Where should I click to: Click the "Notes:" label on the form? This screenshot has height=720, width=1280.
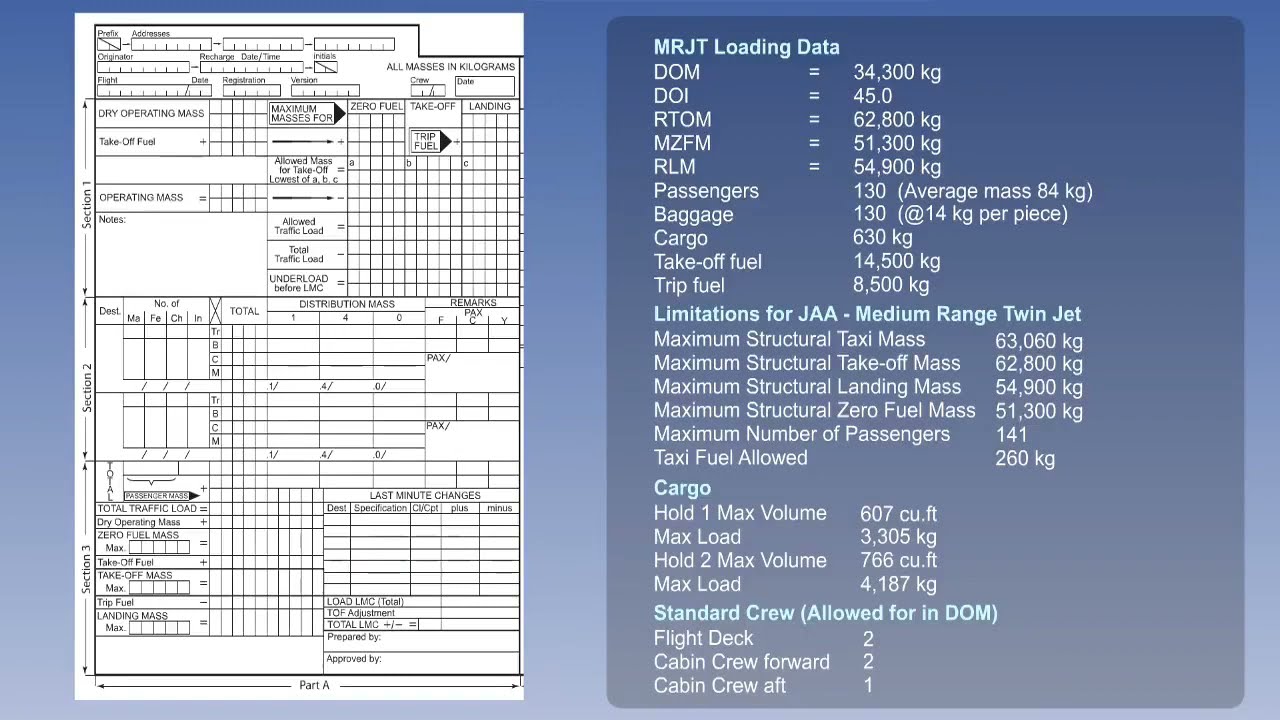pyautogui.click(x=112, y=220)
